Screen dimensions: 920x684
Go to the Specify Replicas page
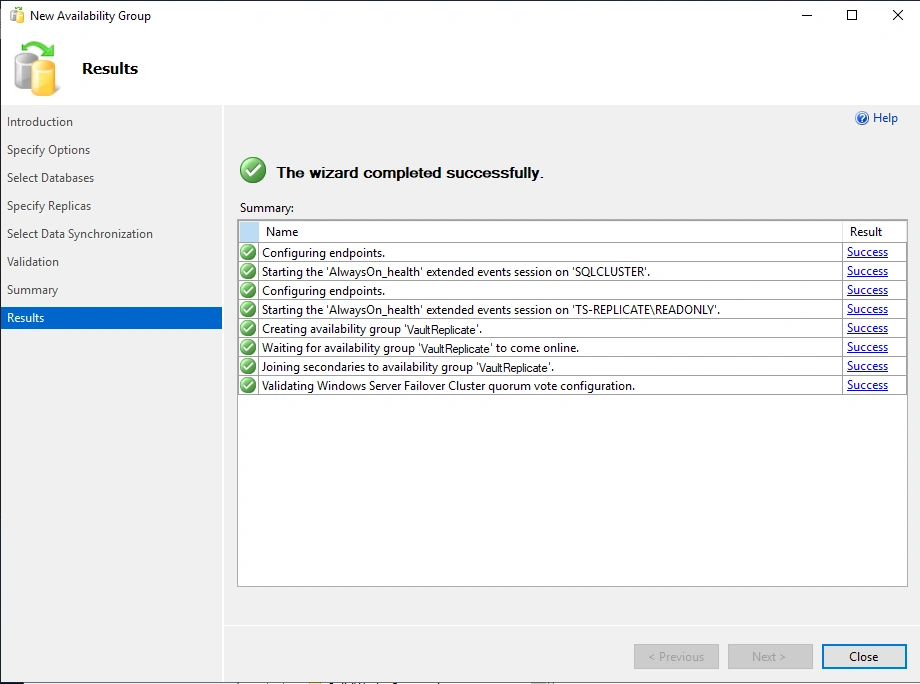click(x=49, y=206)
